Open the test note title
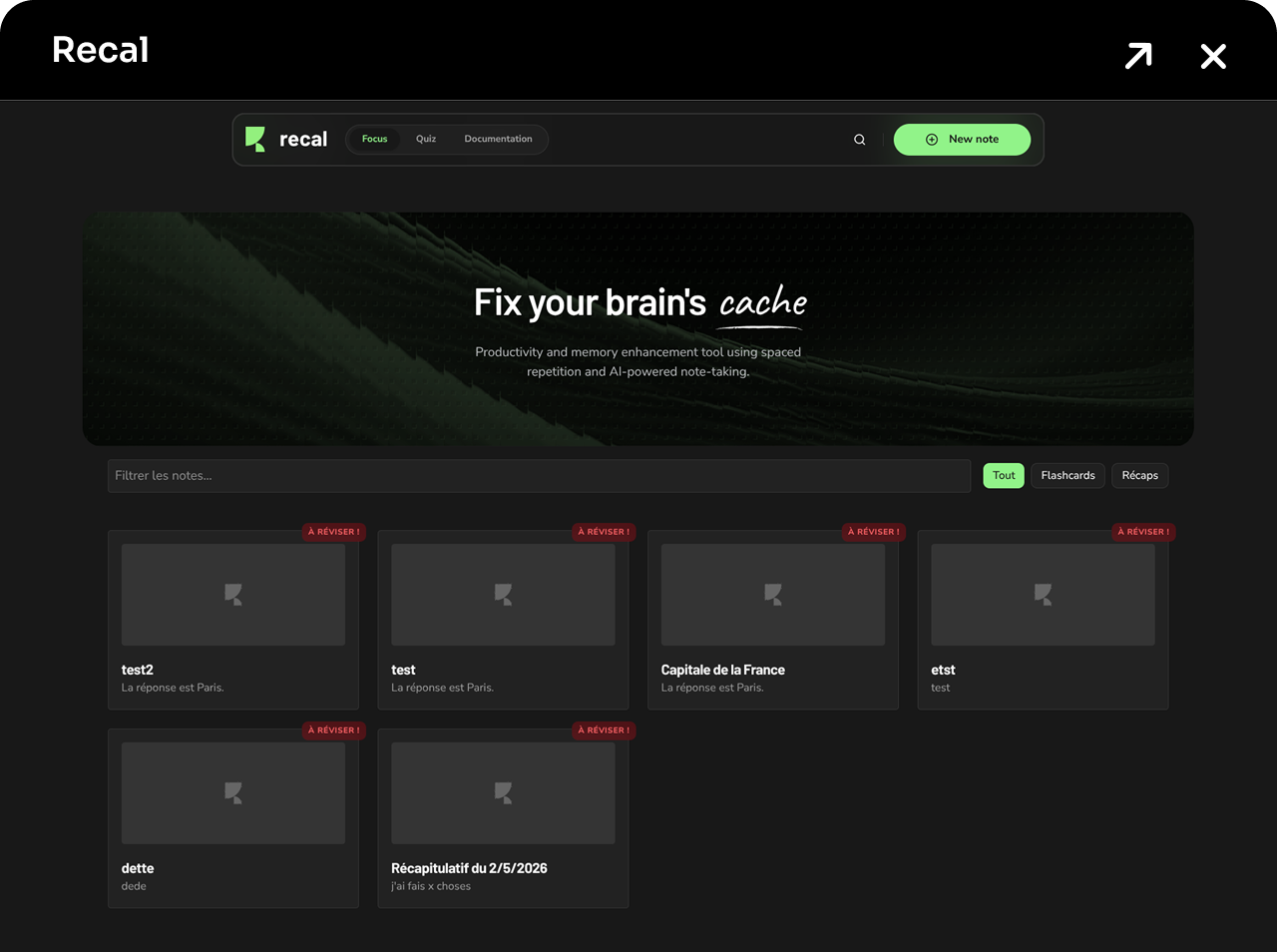The image size is (1277, 952). (403, 670)
